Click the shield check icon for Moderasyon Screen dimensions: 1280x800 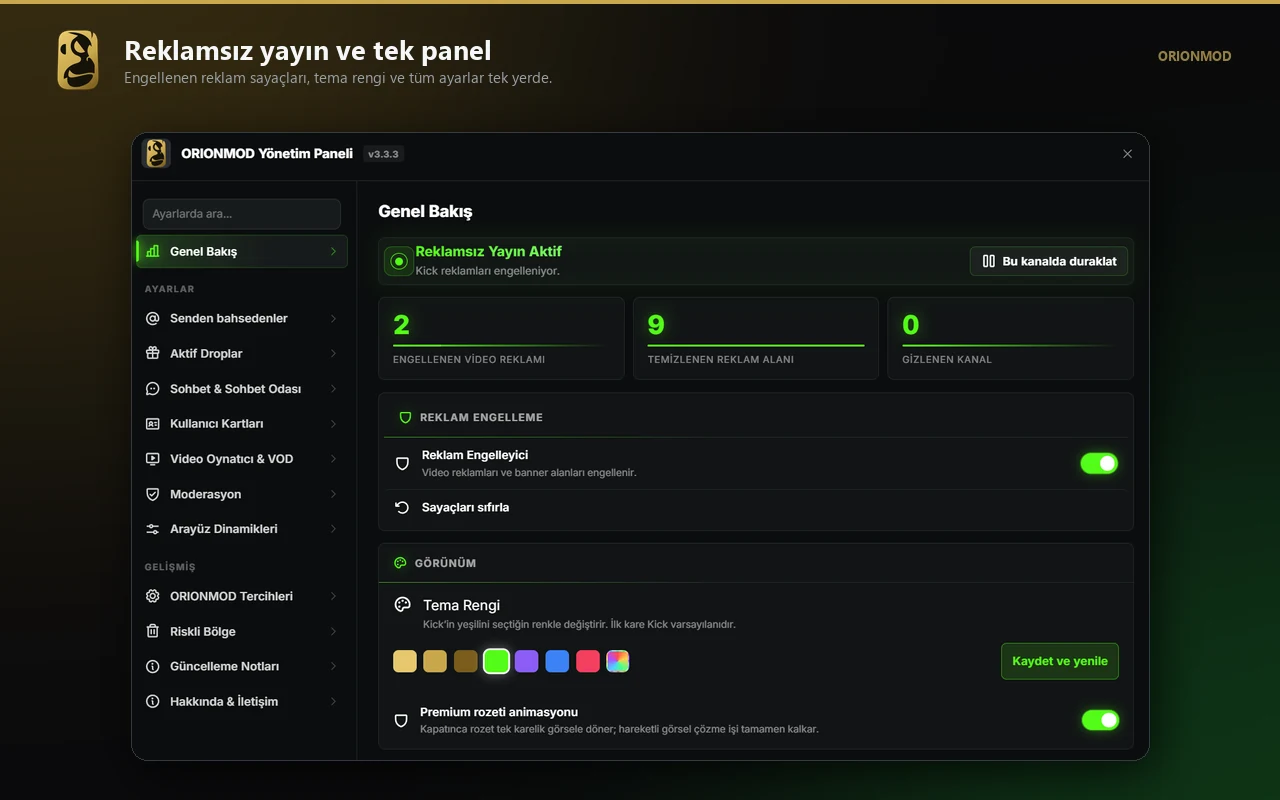coord(153,494)
